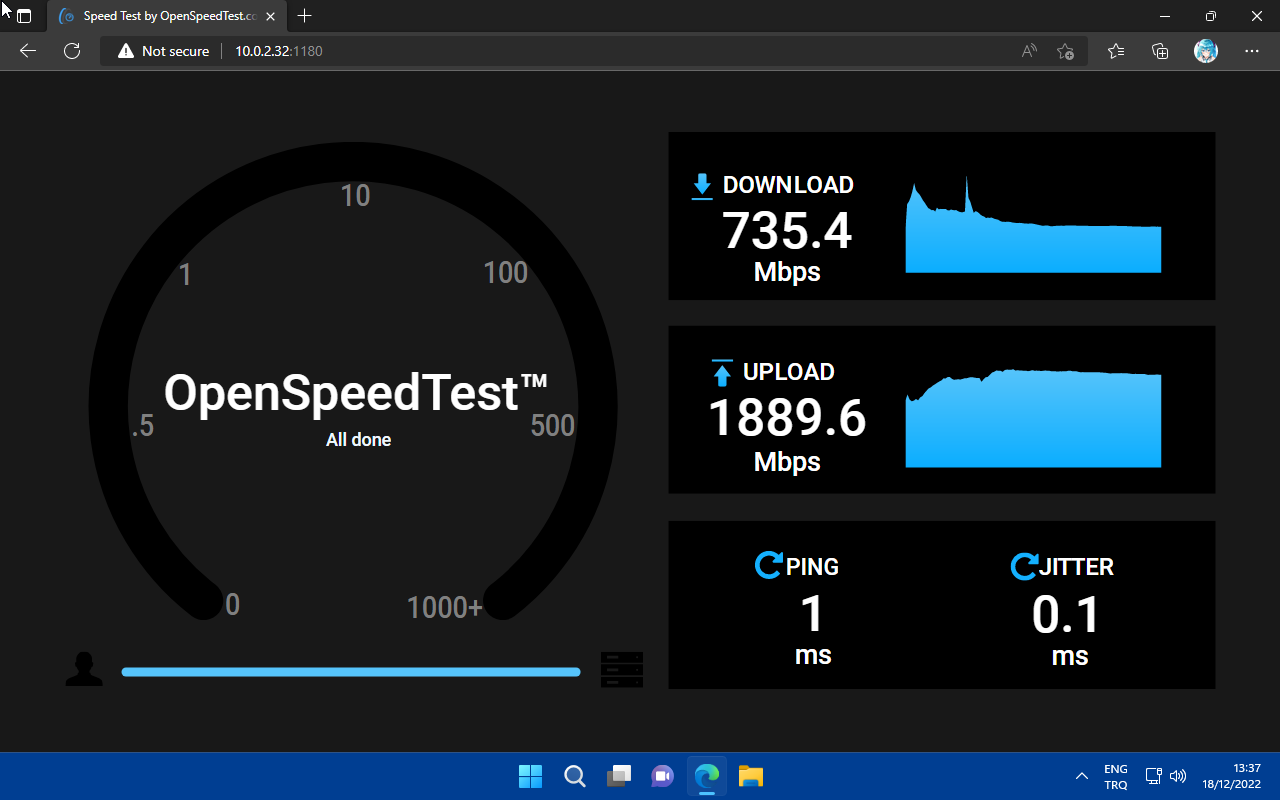Viewport: 1280px width, 800px height.
Task: Open the network status tray icon
Action: coord(1154,776)
